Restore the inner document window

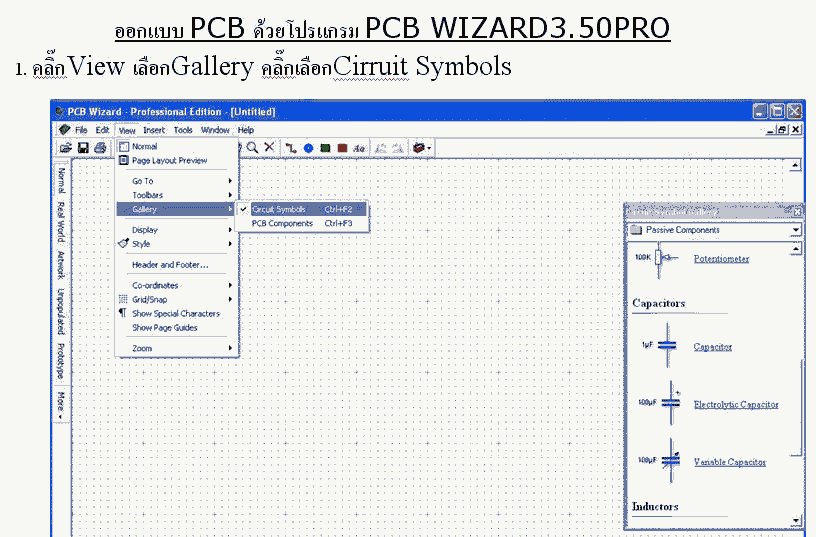point(782,130)
